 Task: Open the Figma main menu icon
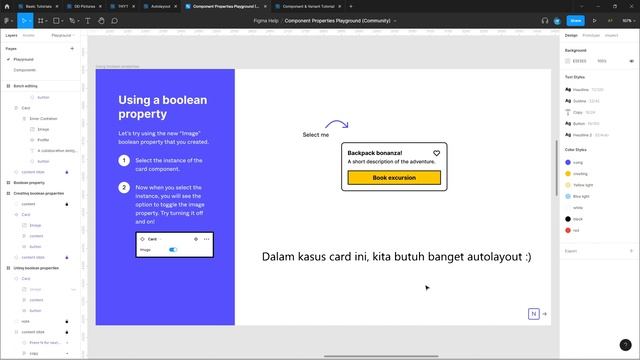(6, 20)
